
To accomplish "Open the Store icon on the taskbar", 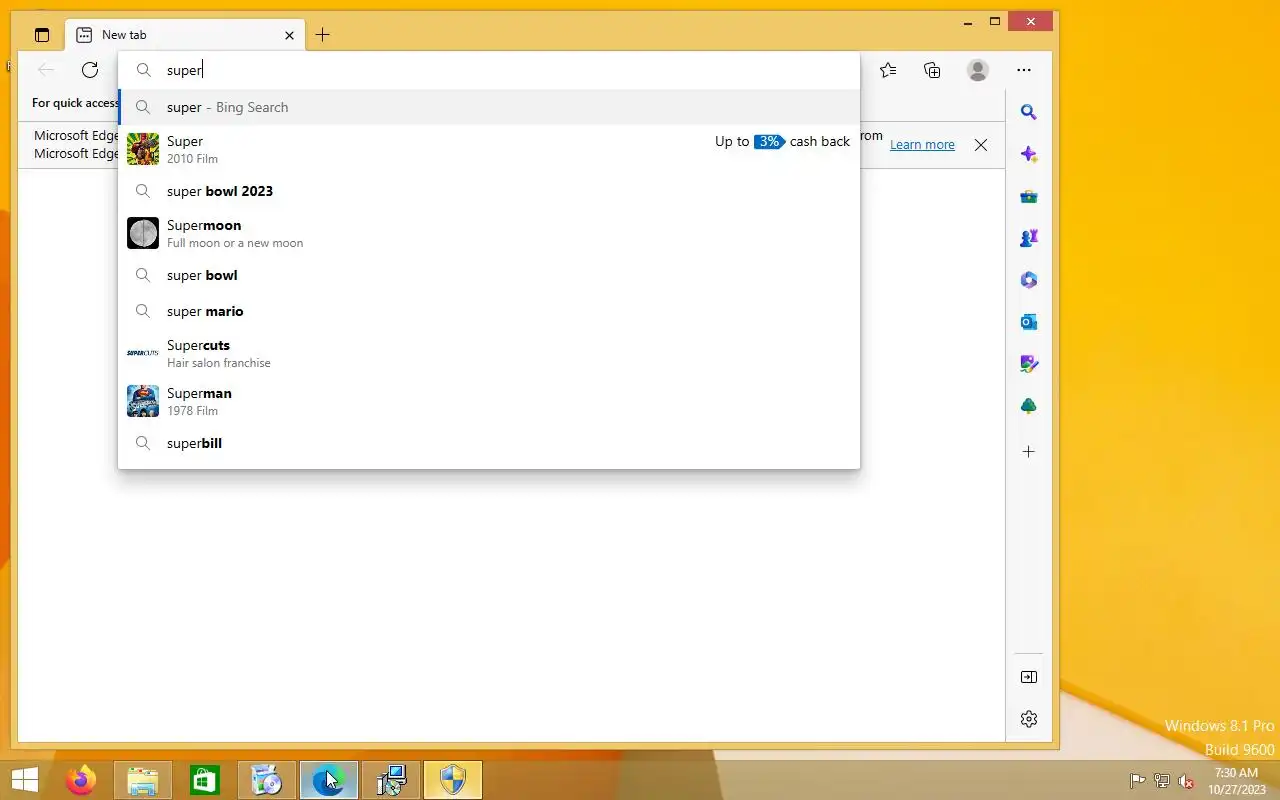I will pos(205,780).
